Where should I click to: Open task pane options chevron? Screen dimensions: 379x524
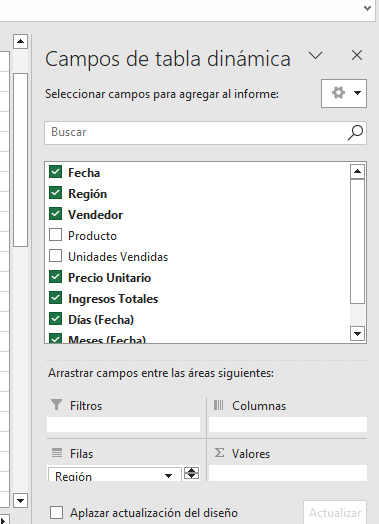(315, 55)
